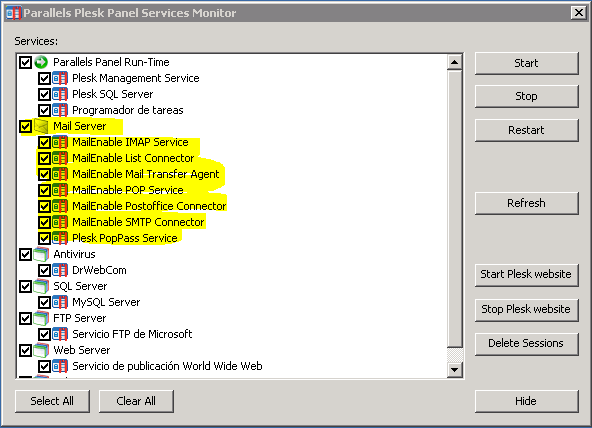Viewport: 592px width, 428px height.
Task: Click the MailEnable SMTP Connector icon
Action: (x=60, y=222)
